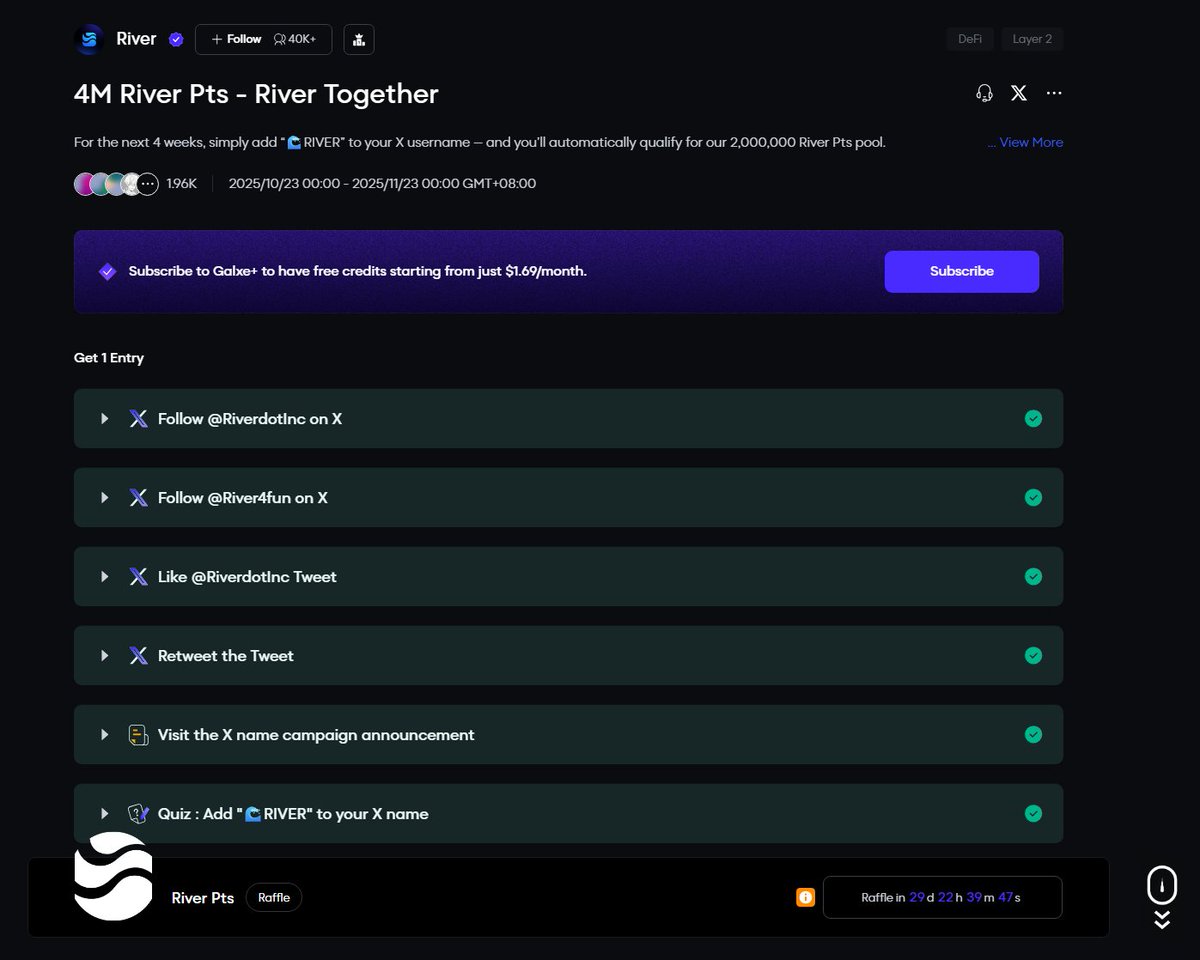Click the River Pts reward label
1200x960 pixels.
203,898
